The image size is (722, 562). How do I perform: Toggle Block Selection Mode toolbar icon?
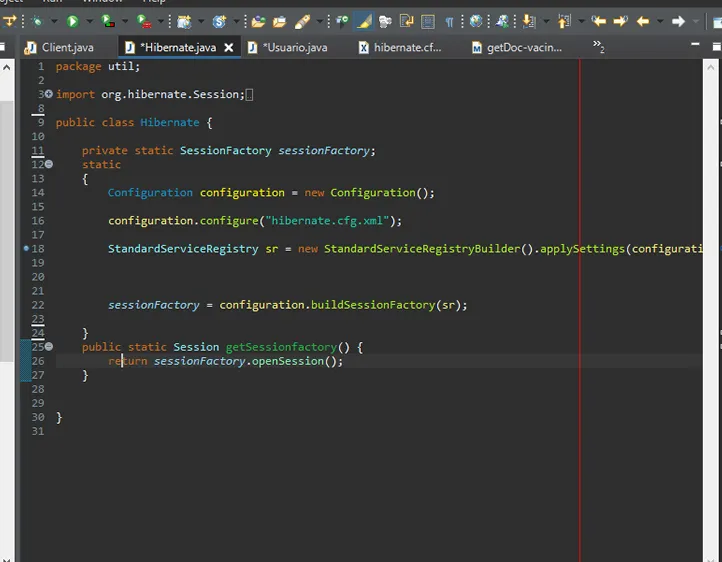pyautogui.click(x=428, y=21)
